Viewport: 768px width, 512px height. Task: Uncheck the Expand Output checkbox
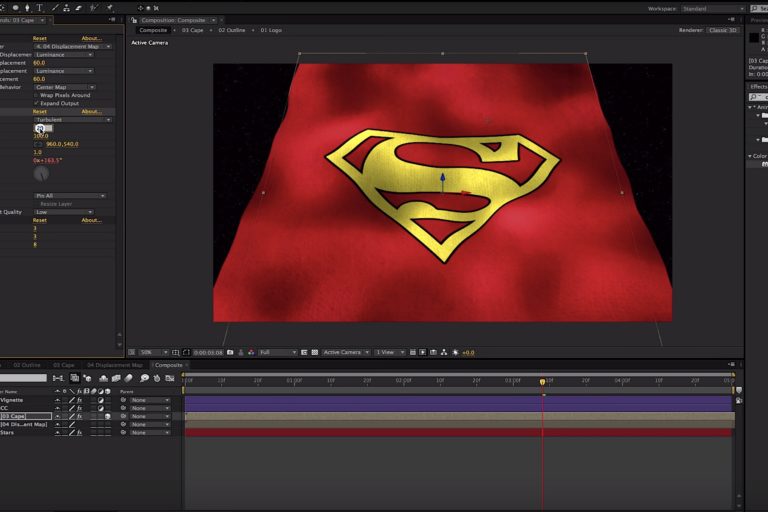pos(36,103)
